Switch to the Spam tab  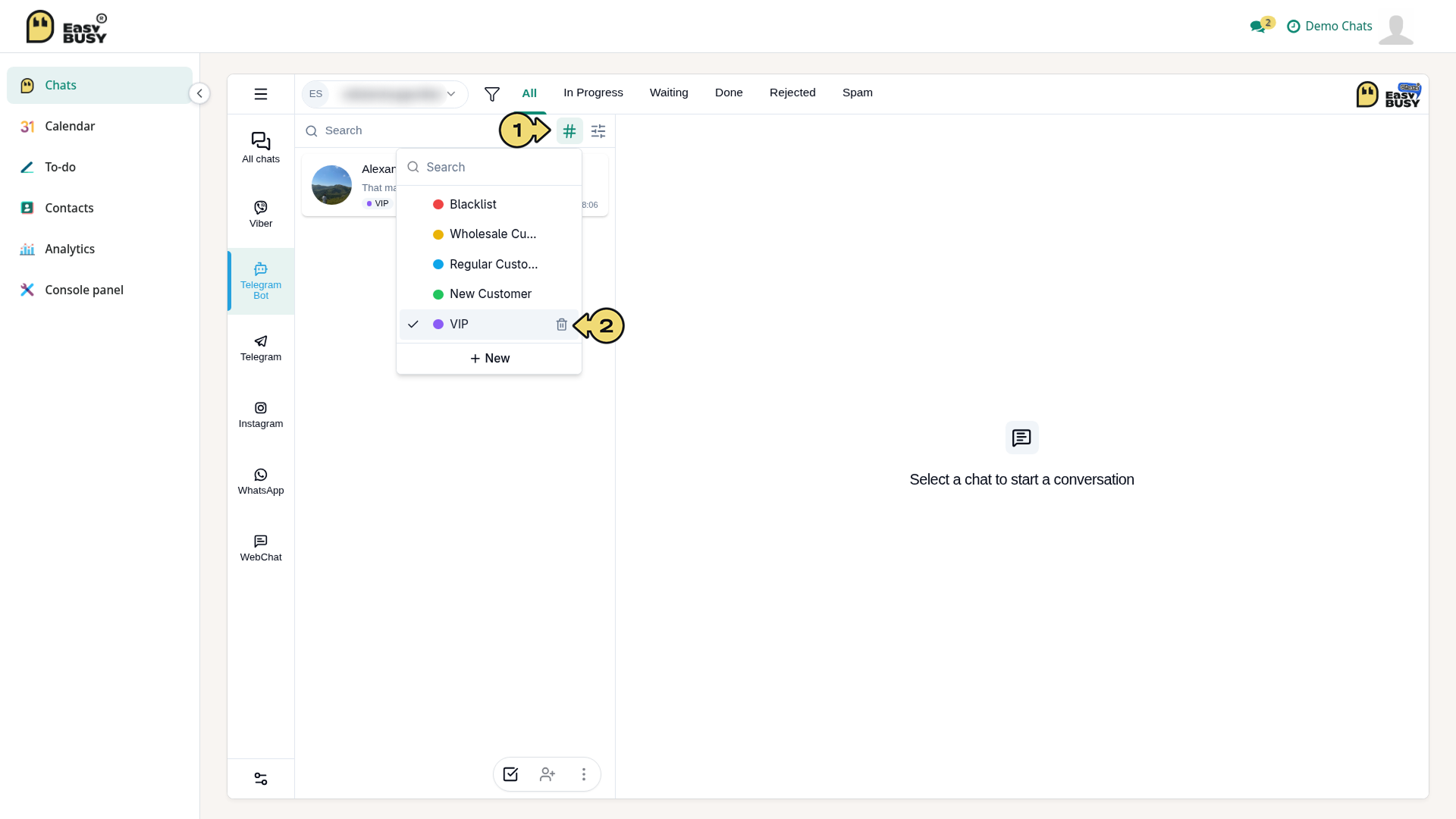[x=858, y=93]
